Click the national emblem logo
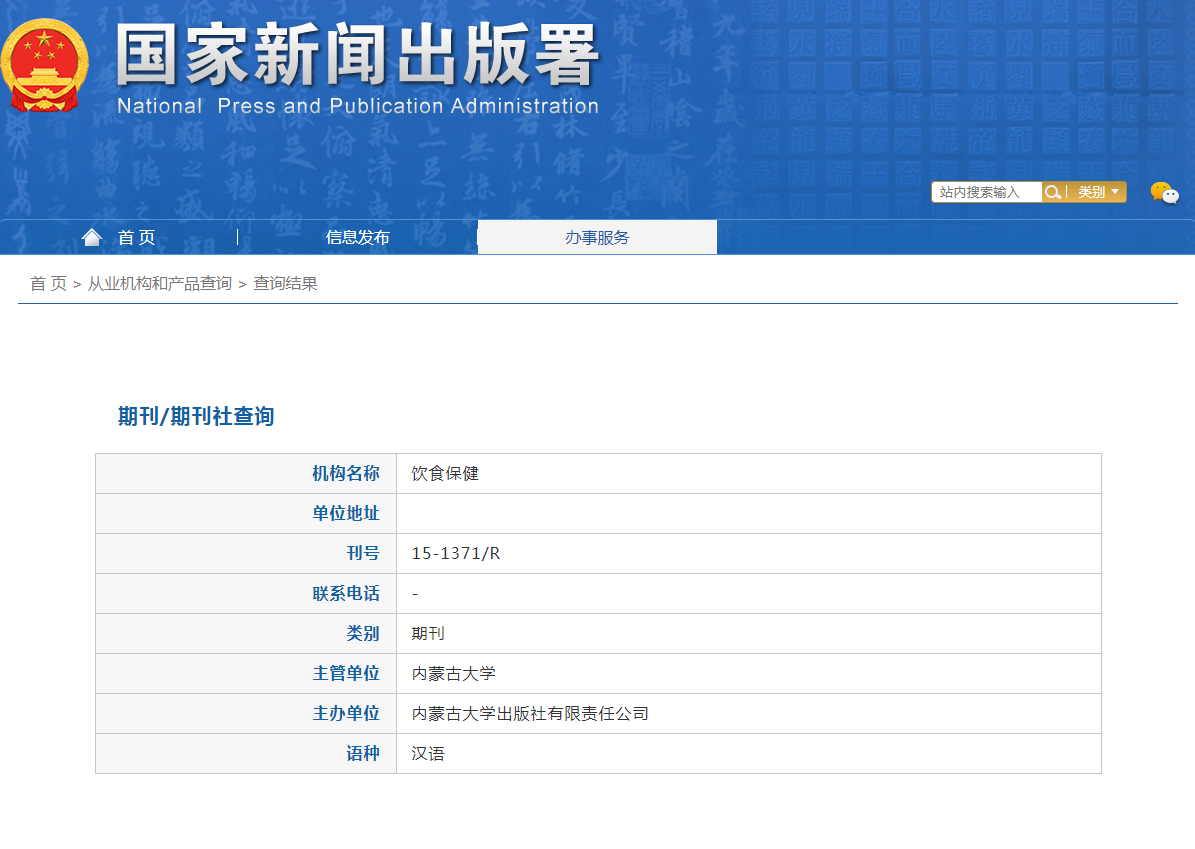This screenshot has width=1195, height=849. (44, 66)
